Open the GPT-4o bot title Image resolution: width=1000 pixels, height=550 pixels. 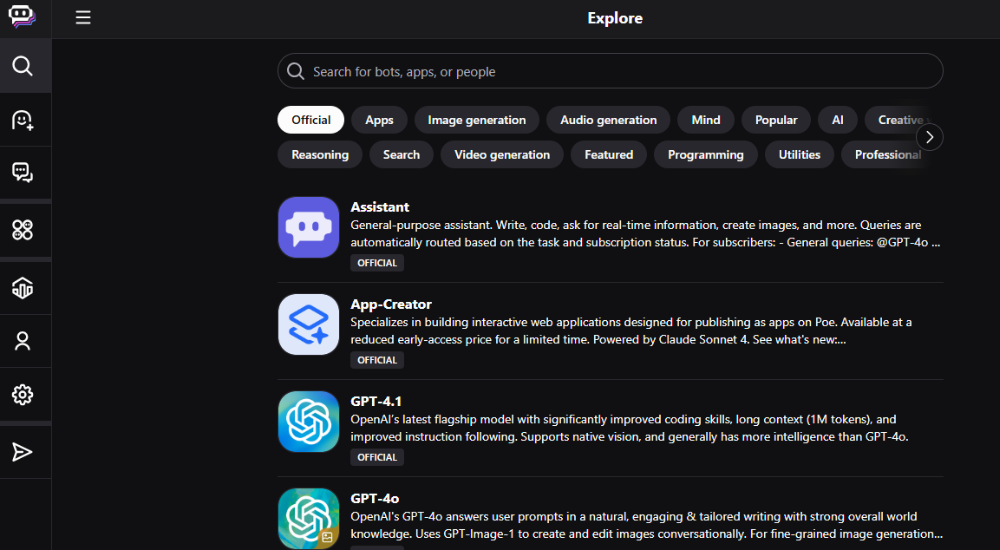pos(374,498)
